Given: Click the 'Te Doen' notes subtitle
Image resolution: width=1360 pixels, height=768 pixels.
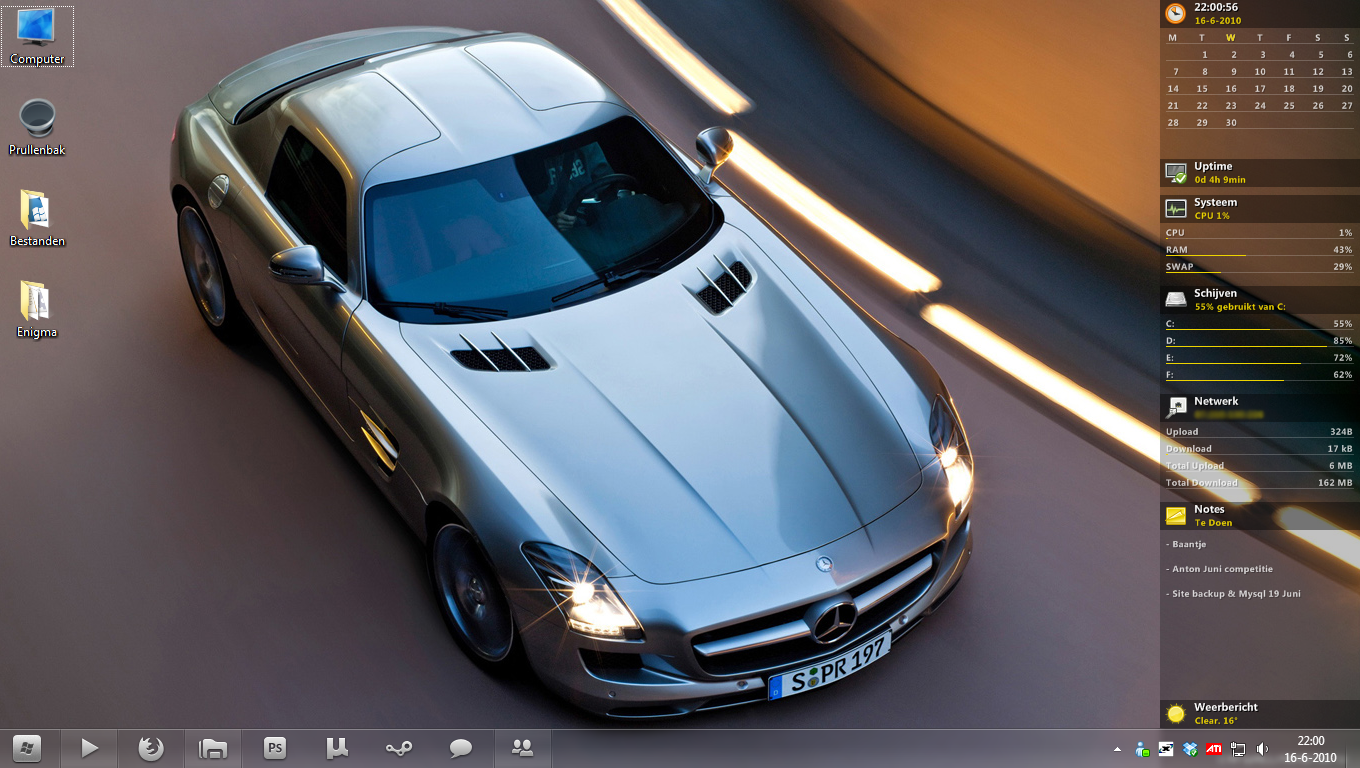Looking at the screenshot, I should (x=1213, y=523).
